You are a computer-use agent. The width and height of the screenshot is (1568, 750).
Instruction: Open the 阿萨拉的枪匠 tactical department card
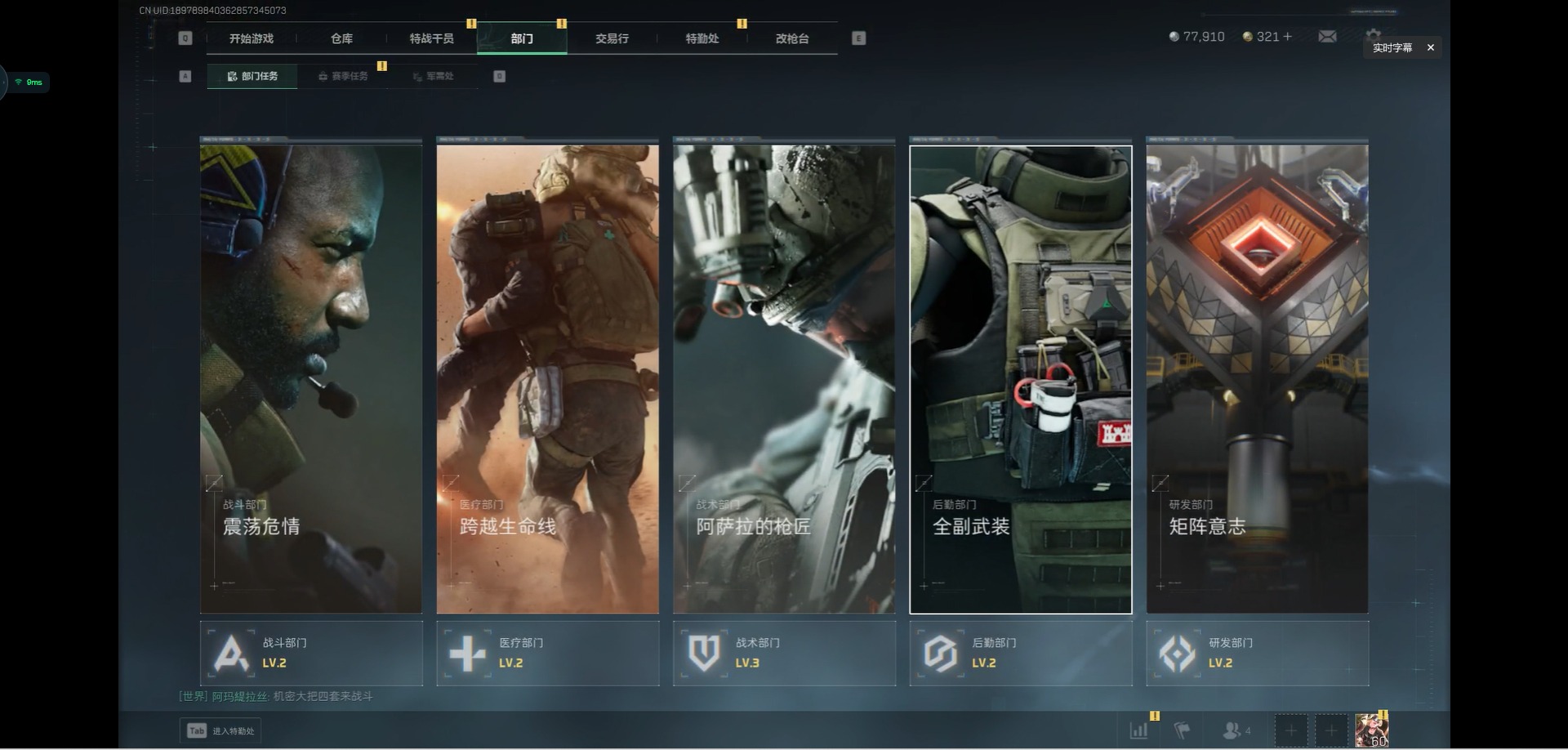click(x=784, y=379)
